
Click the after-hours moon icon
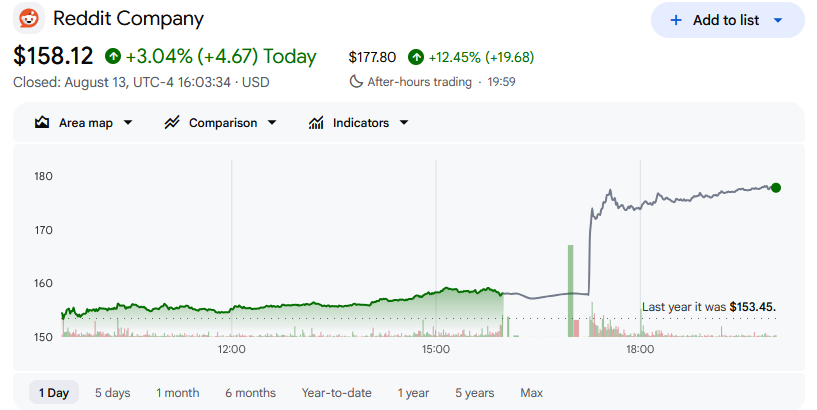click(x=356, y=81)
